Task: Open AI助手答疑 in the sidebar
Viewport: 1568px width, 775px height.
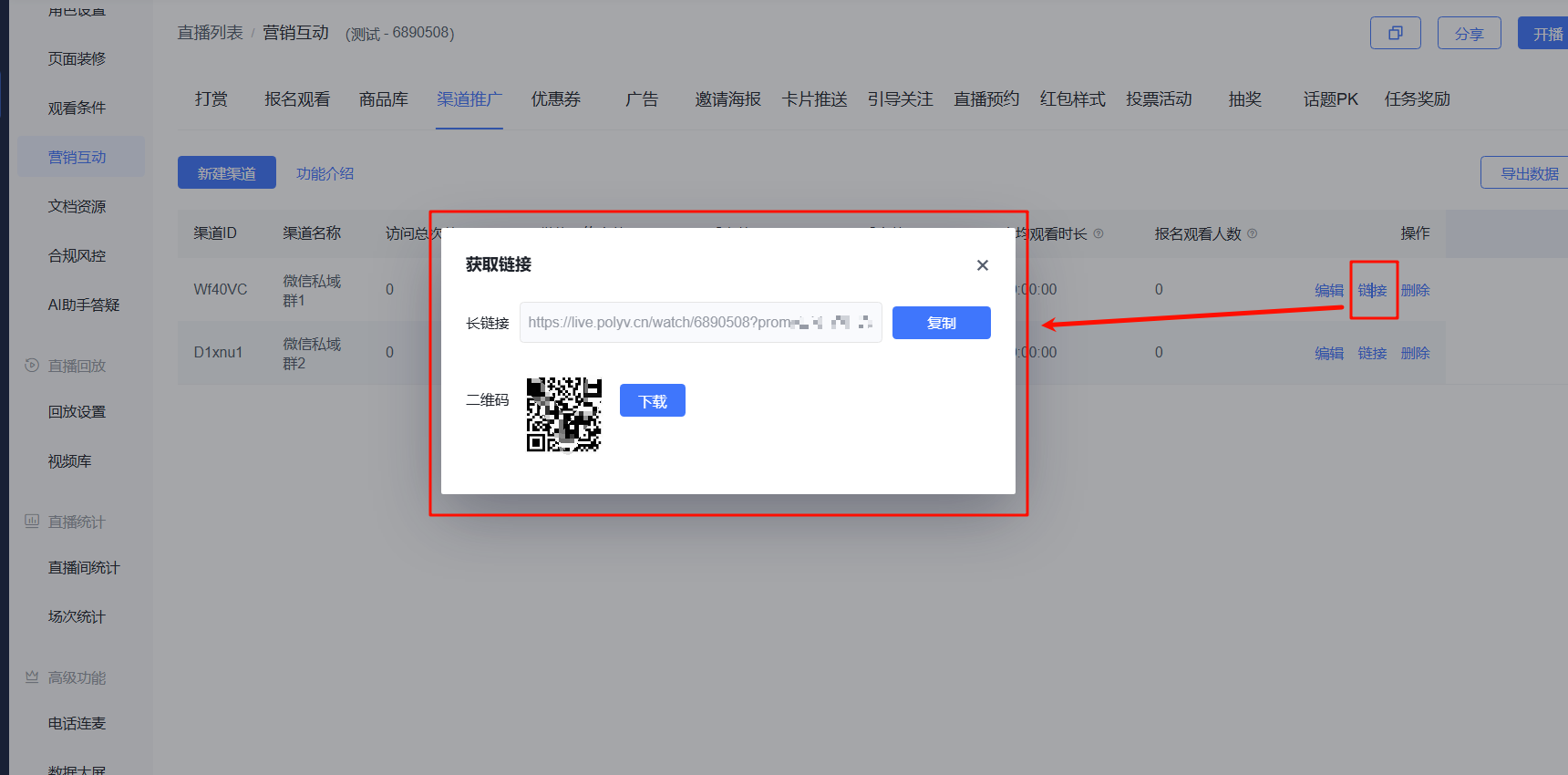Action: tap(84, 305)
